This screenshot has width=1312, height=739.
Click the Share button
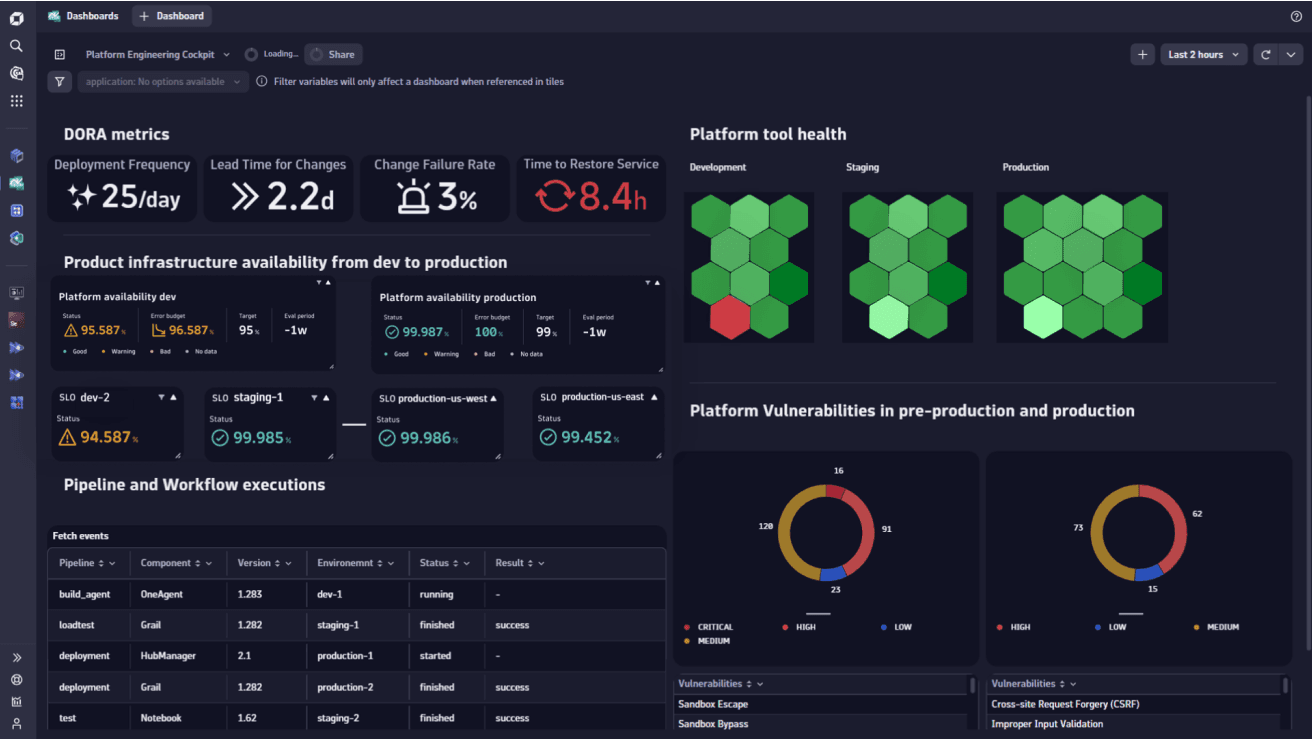pyautogui.click(x=334, y=55)
